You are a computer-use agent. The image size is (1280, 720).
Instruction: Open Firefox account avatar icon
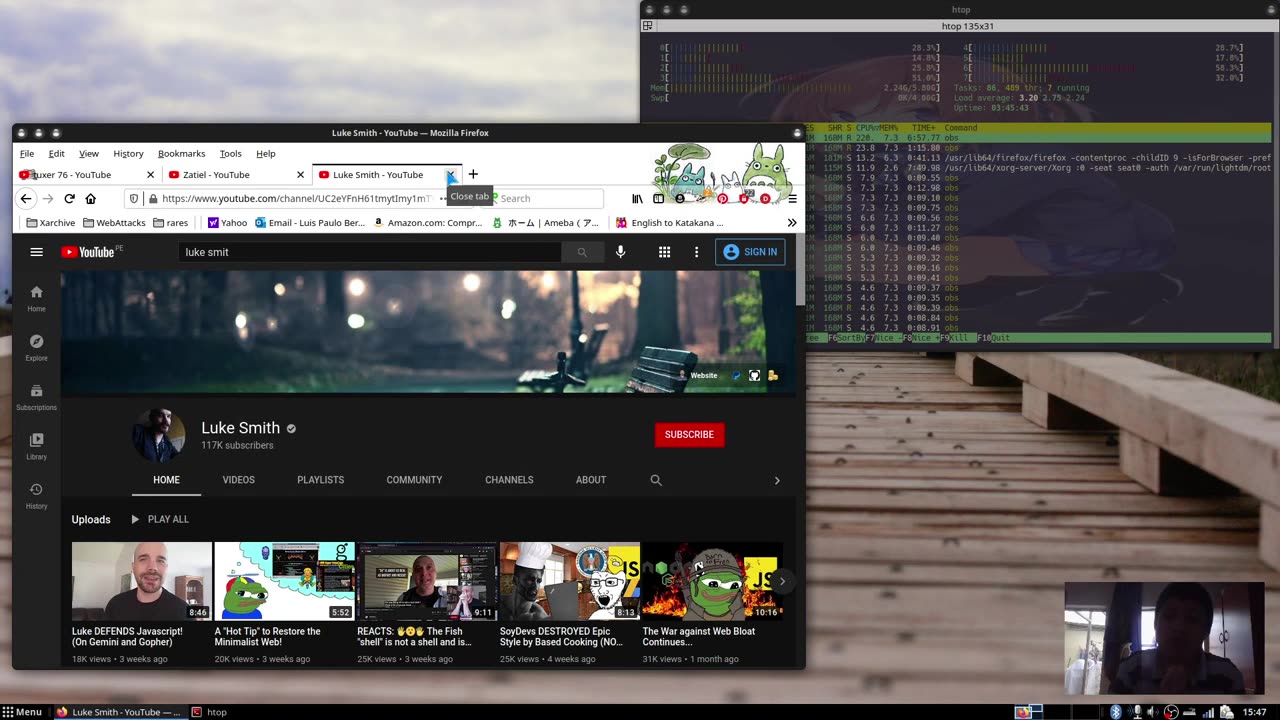[x=680, y=198]
